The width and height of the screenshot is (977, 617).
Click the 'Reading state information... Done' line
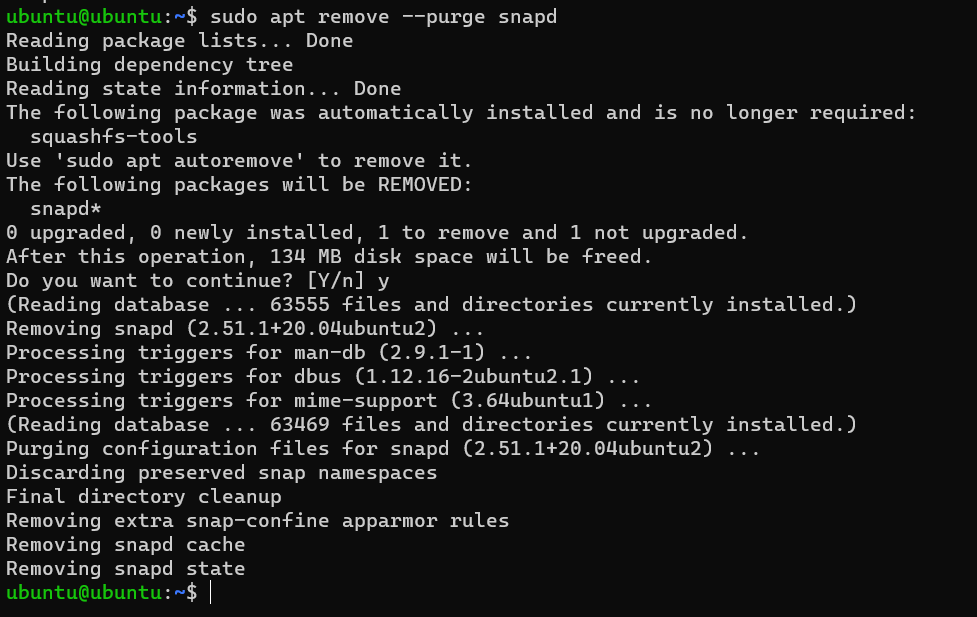[x=204, y=89]
